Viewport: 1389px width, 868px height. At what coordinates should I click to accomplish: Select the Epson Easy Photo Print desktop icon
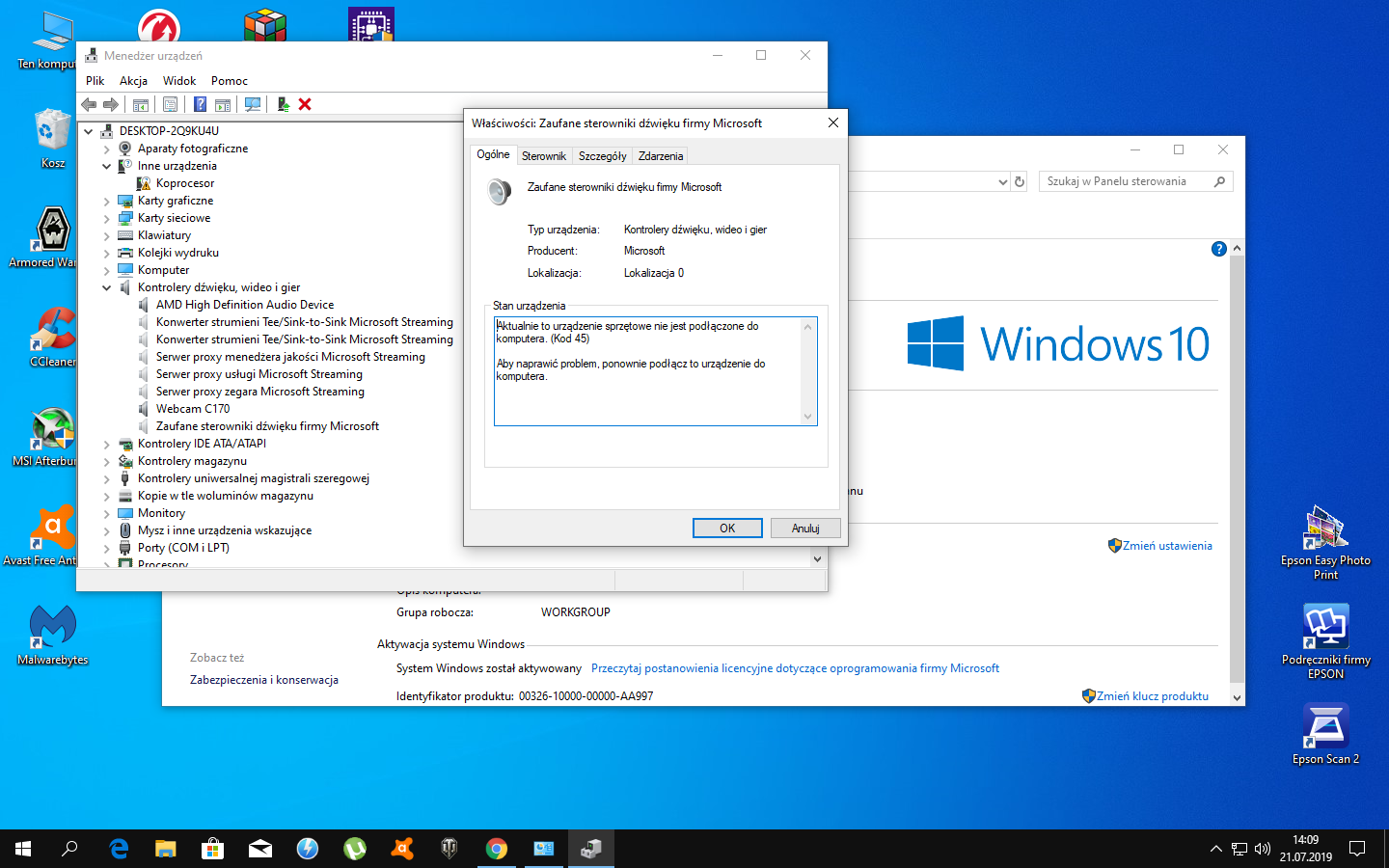click(1325, 543)
